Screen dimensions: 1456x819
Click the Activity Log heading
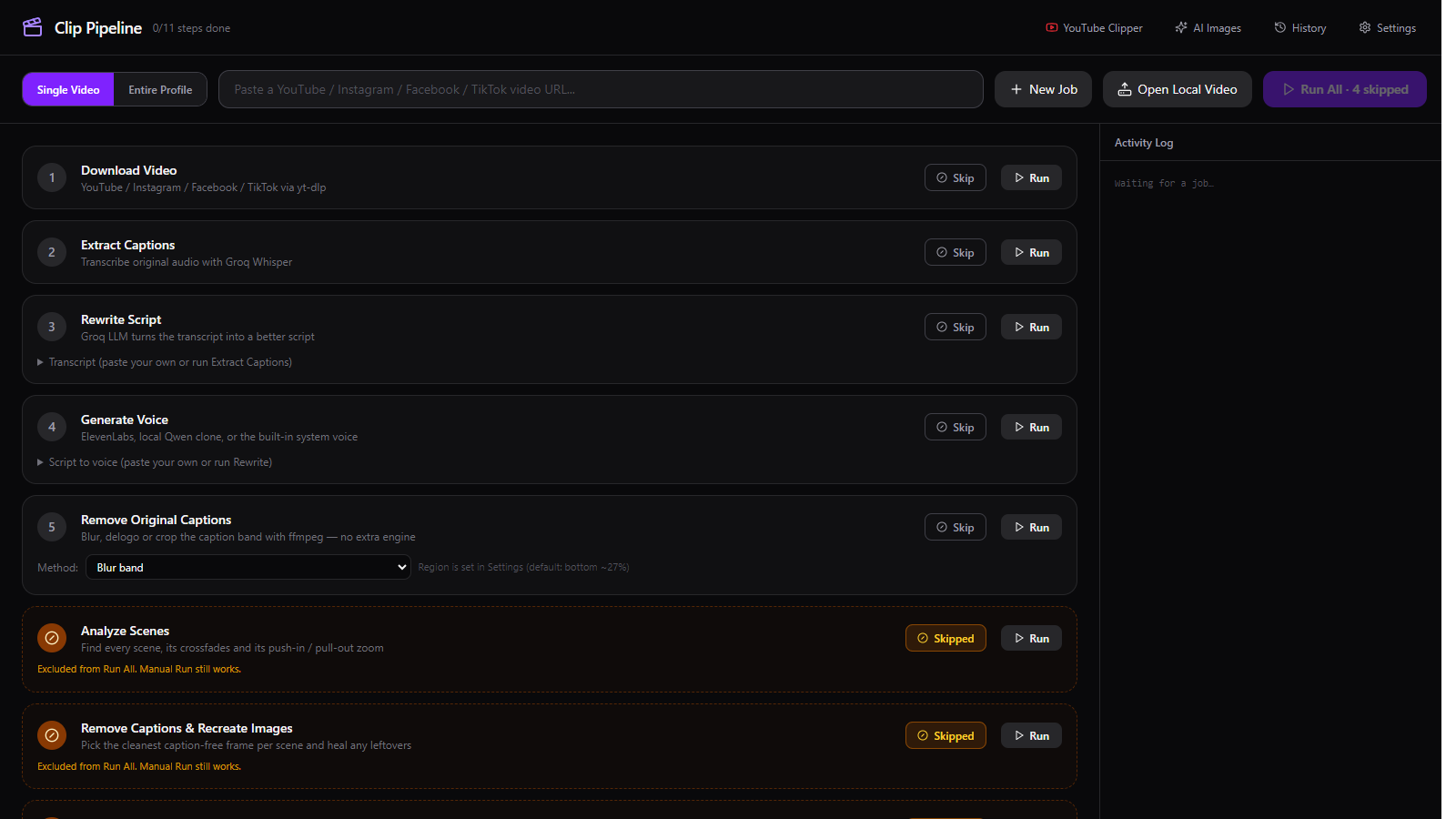(x=1144, y=143)
